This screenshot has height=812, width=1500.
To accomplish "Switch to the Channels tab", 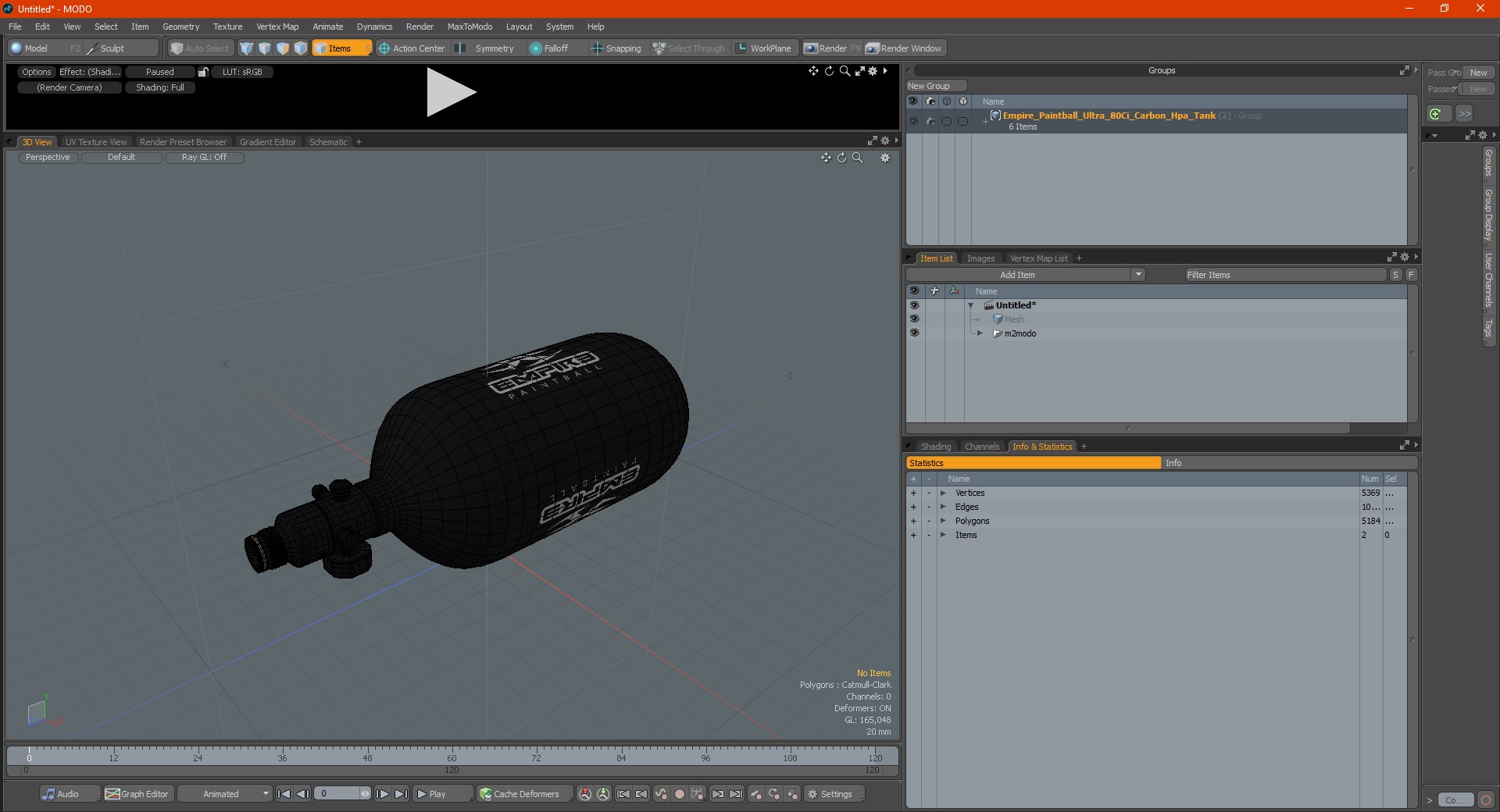I will 982,447.
